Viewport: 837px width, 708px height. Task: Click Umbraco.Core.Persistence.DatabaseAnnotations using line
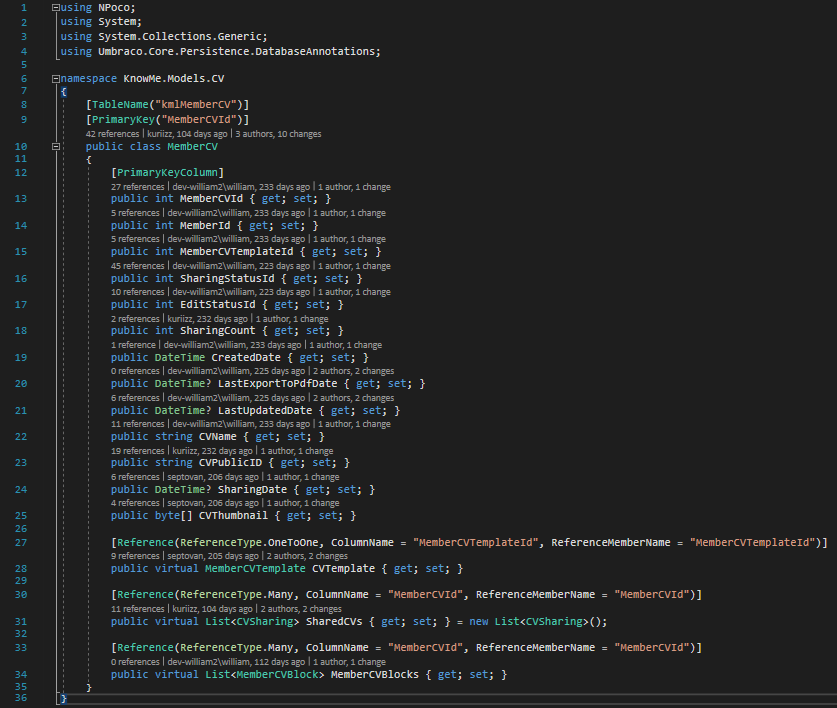click(220, 52)
